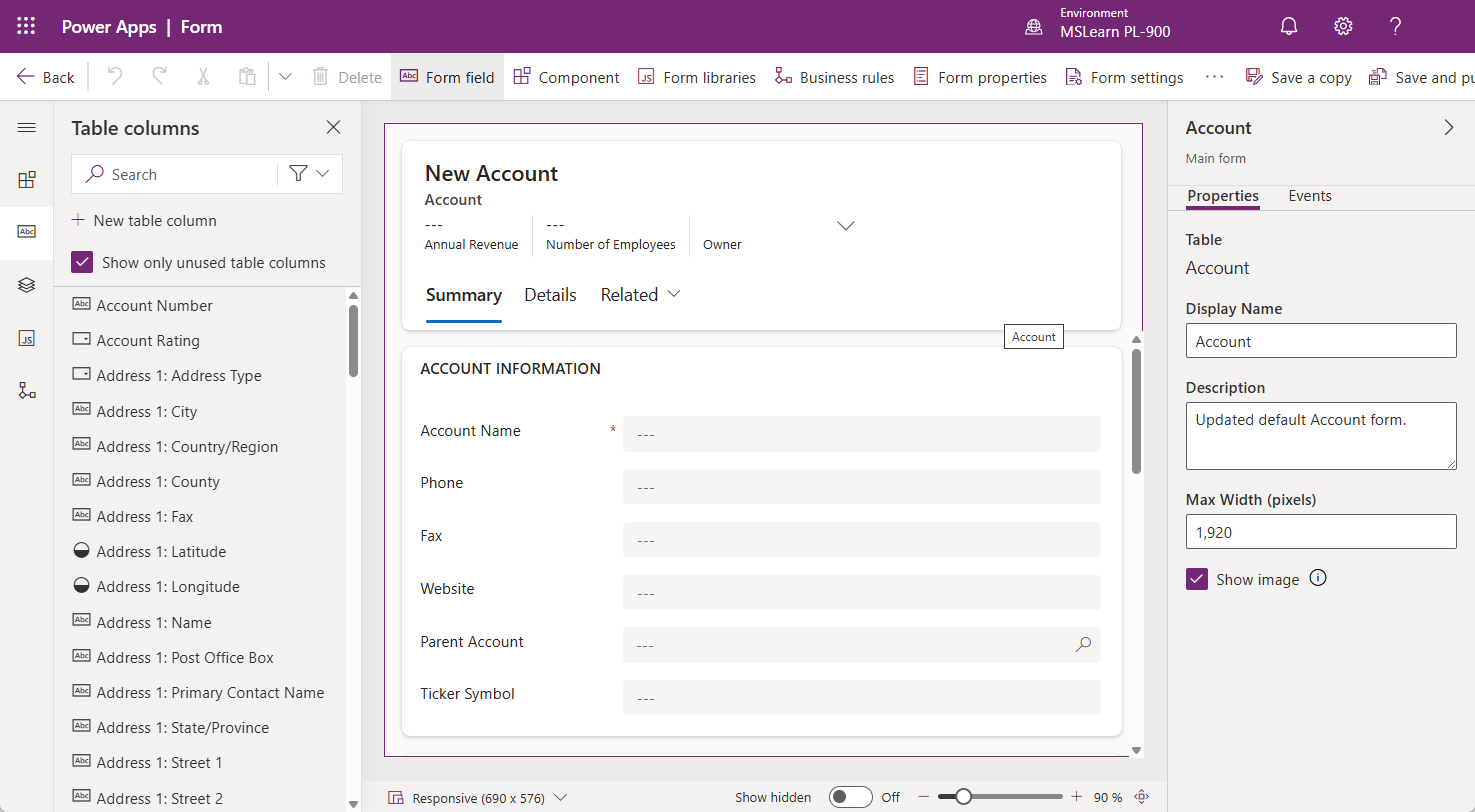Click the Component toolbar button

(566, 77)
